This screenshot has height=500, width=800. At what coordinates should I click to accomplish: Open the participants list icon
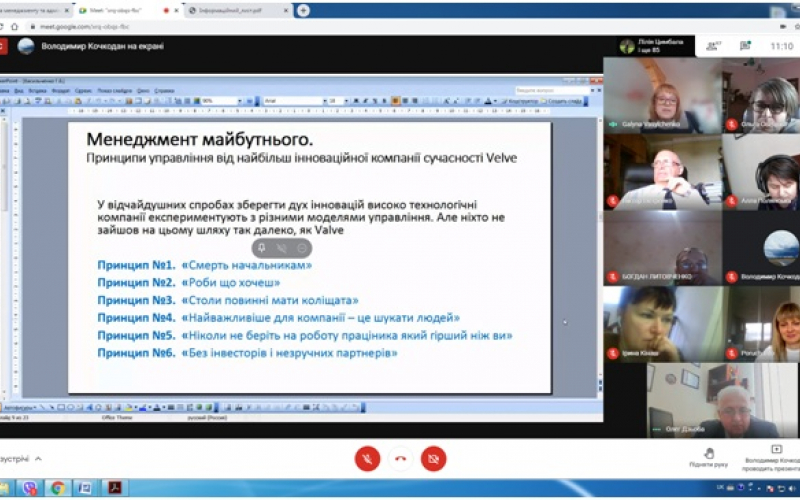point(713,46)
